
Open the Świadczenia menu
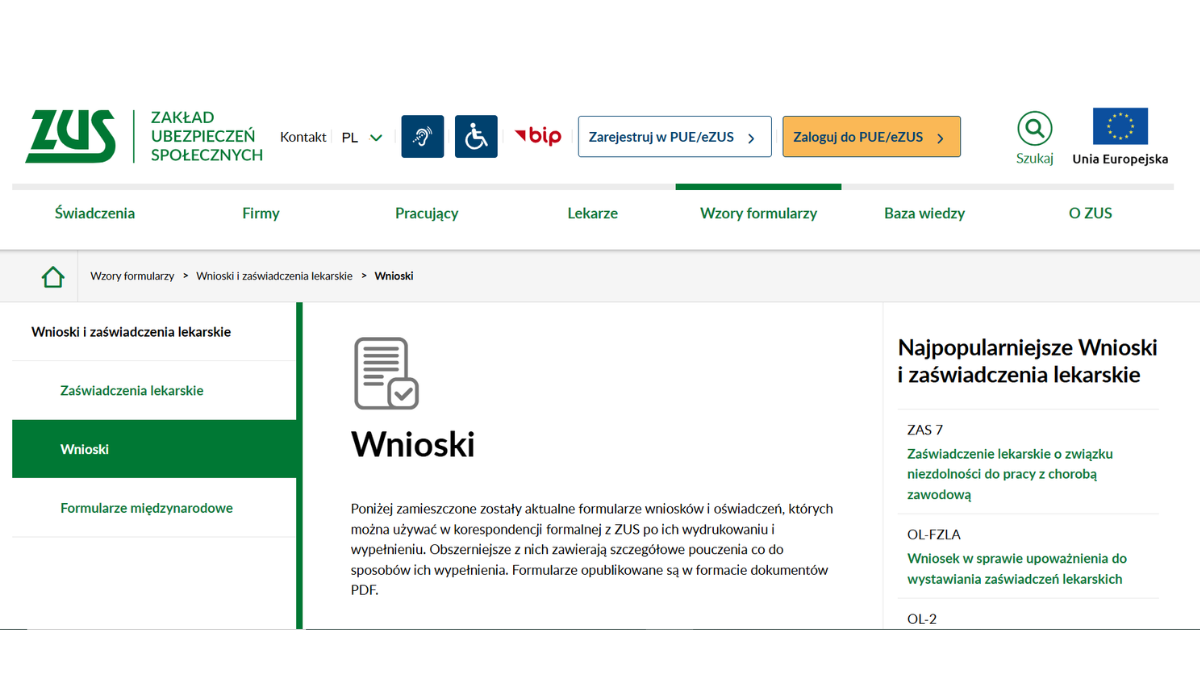[x=95, y=213]
